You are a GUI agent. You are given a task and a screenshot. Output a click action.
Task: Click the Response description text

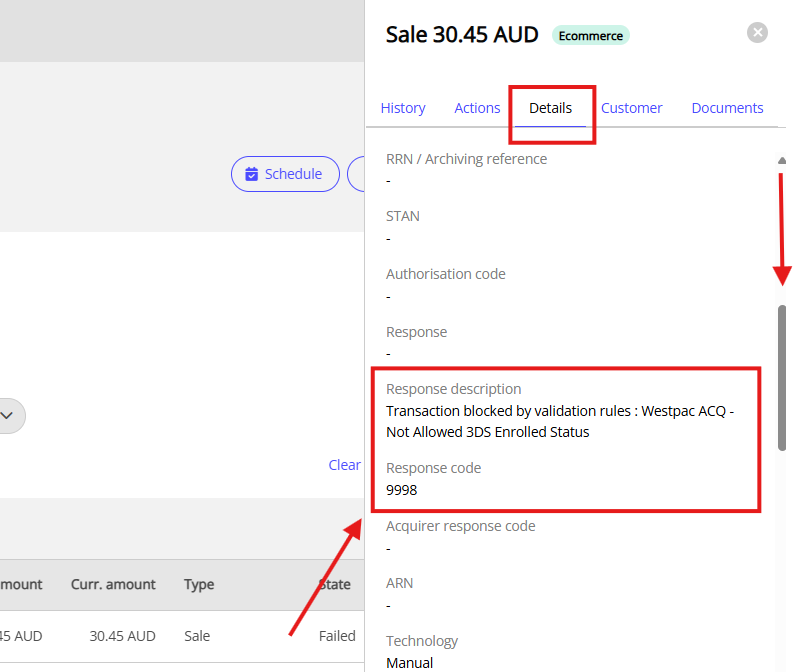(x=560, y=421)
